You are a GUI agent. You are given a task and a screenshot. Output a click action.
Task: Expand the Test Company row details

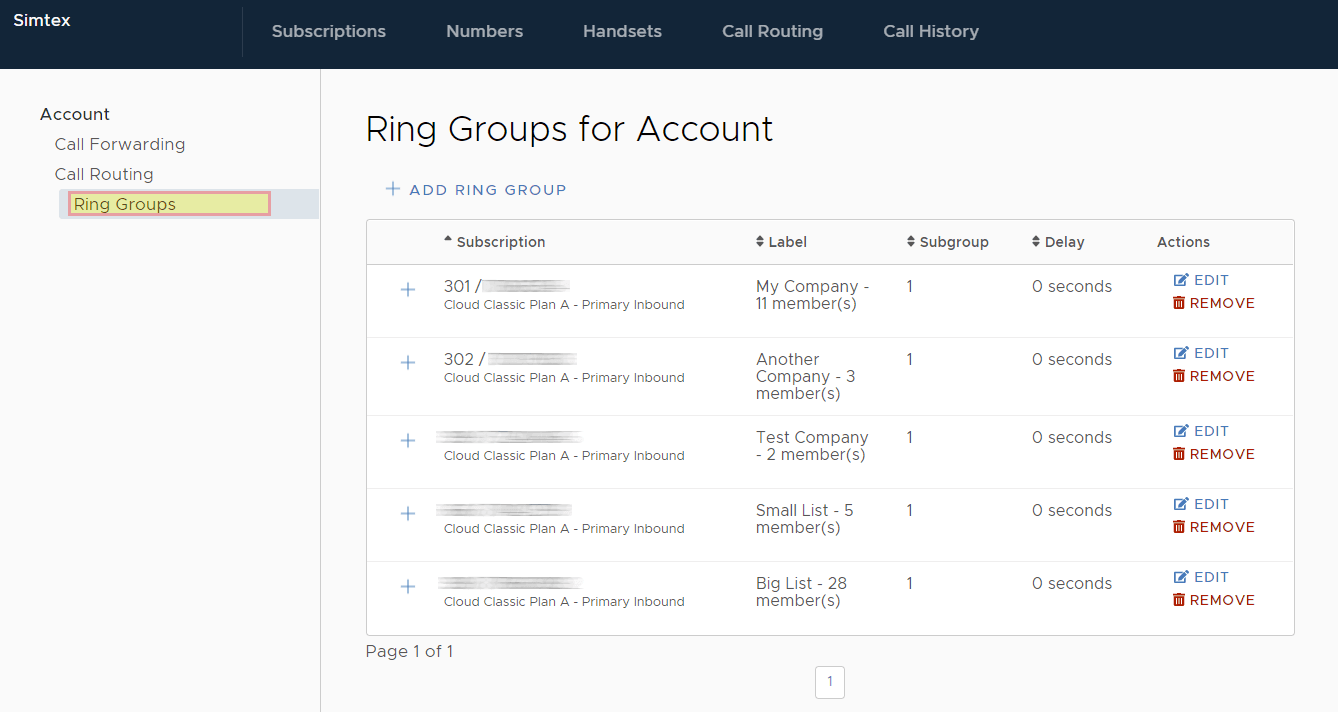408,441
